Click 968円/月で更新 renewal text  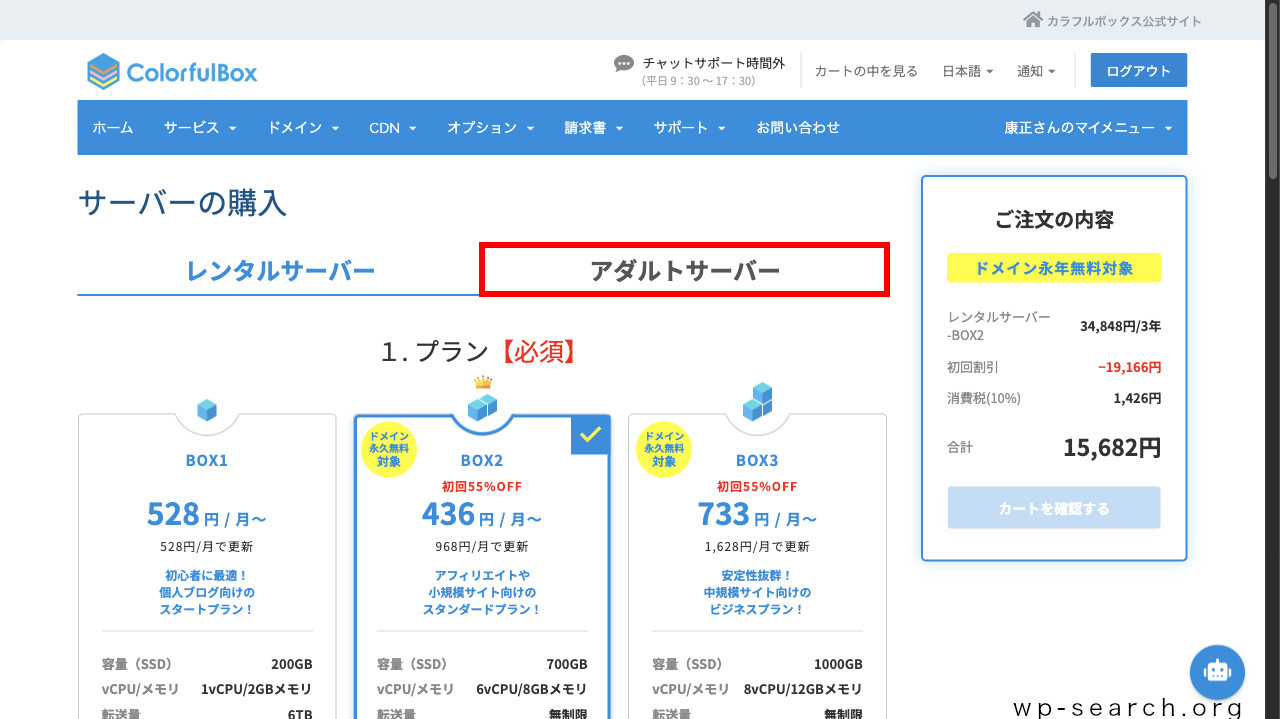[482, 547]
